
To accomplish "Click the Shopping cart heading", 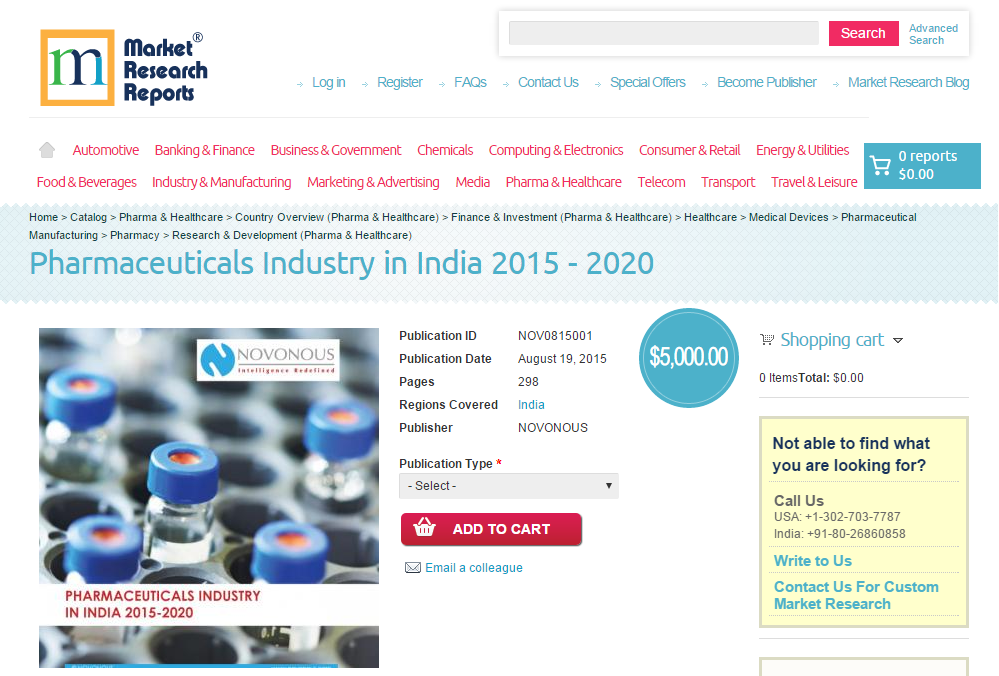I will tap(832, 340).
